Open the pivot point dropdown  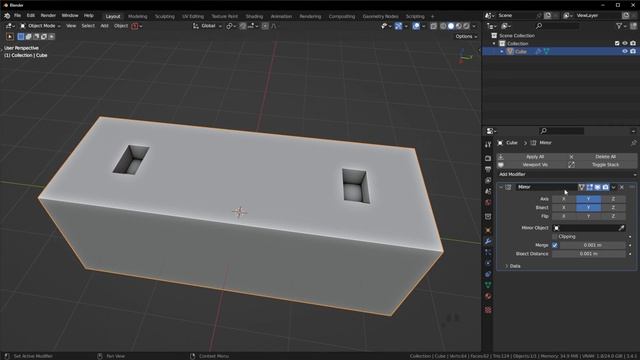[231, 26]
